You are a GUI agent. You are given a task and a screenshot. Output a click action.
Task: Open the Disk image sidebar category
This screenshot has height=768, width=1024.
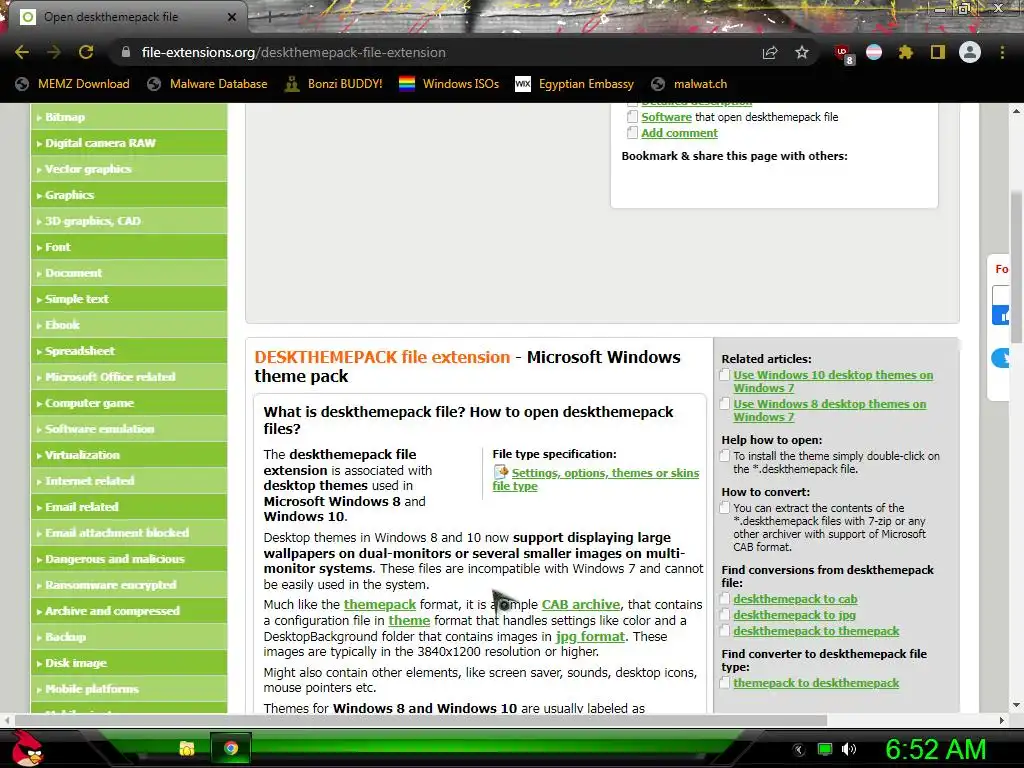129,663
